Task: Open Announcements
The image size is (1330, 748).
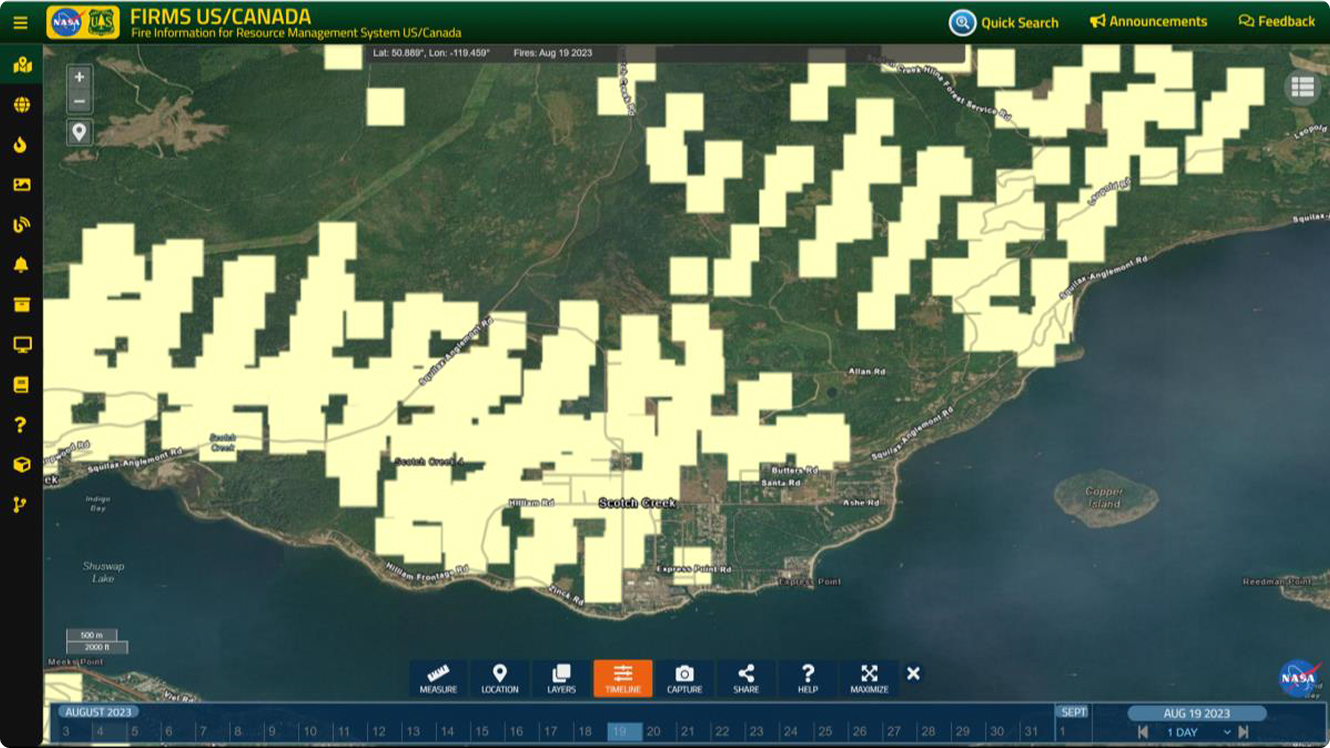Action: point(1148,21)
